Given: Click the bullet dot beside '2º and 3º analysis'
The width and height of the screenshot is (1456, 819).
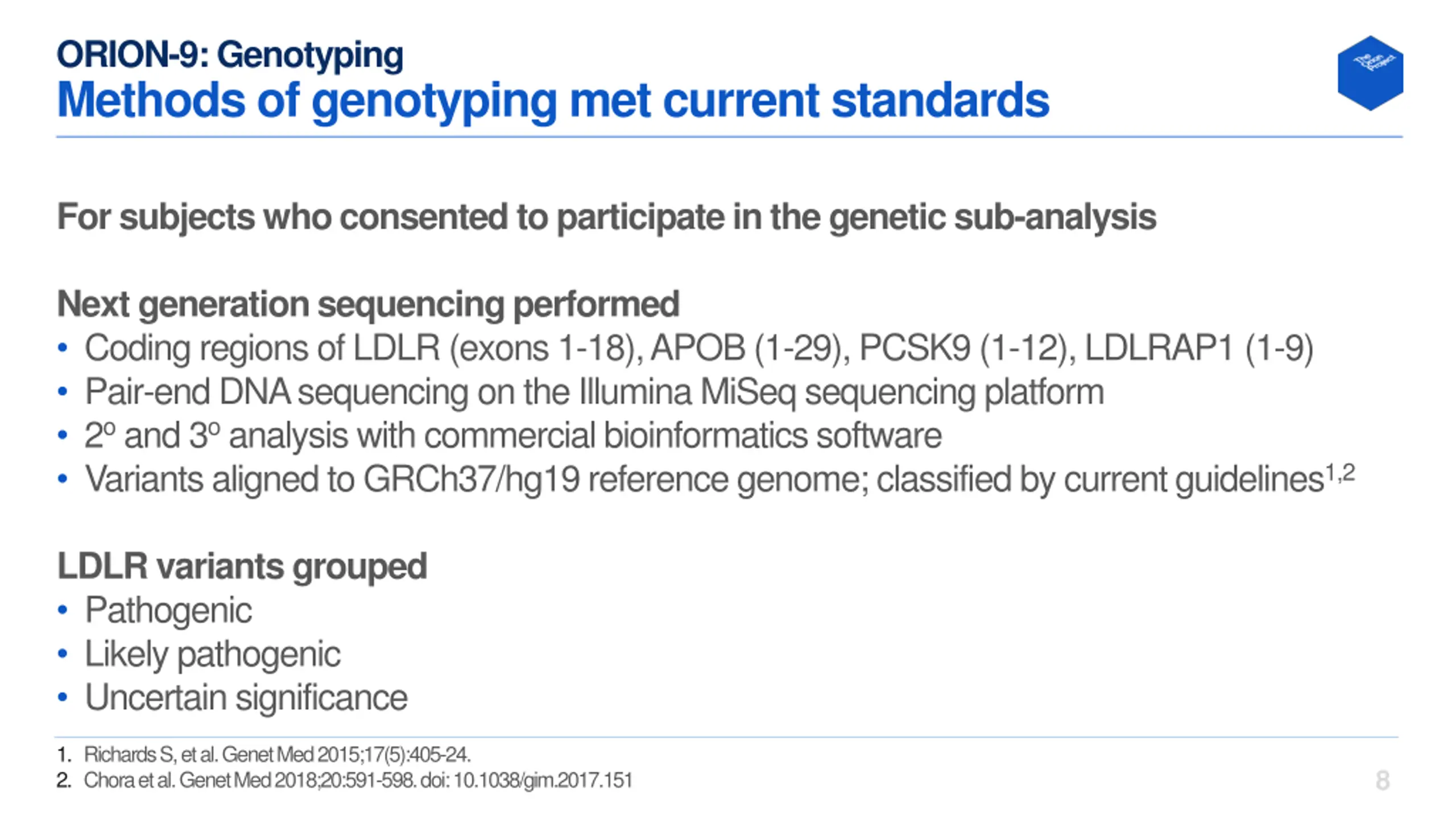Looking at the screenshot, I should click(63, 436).
